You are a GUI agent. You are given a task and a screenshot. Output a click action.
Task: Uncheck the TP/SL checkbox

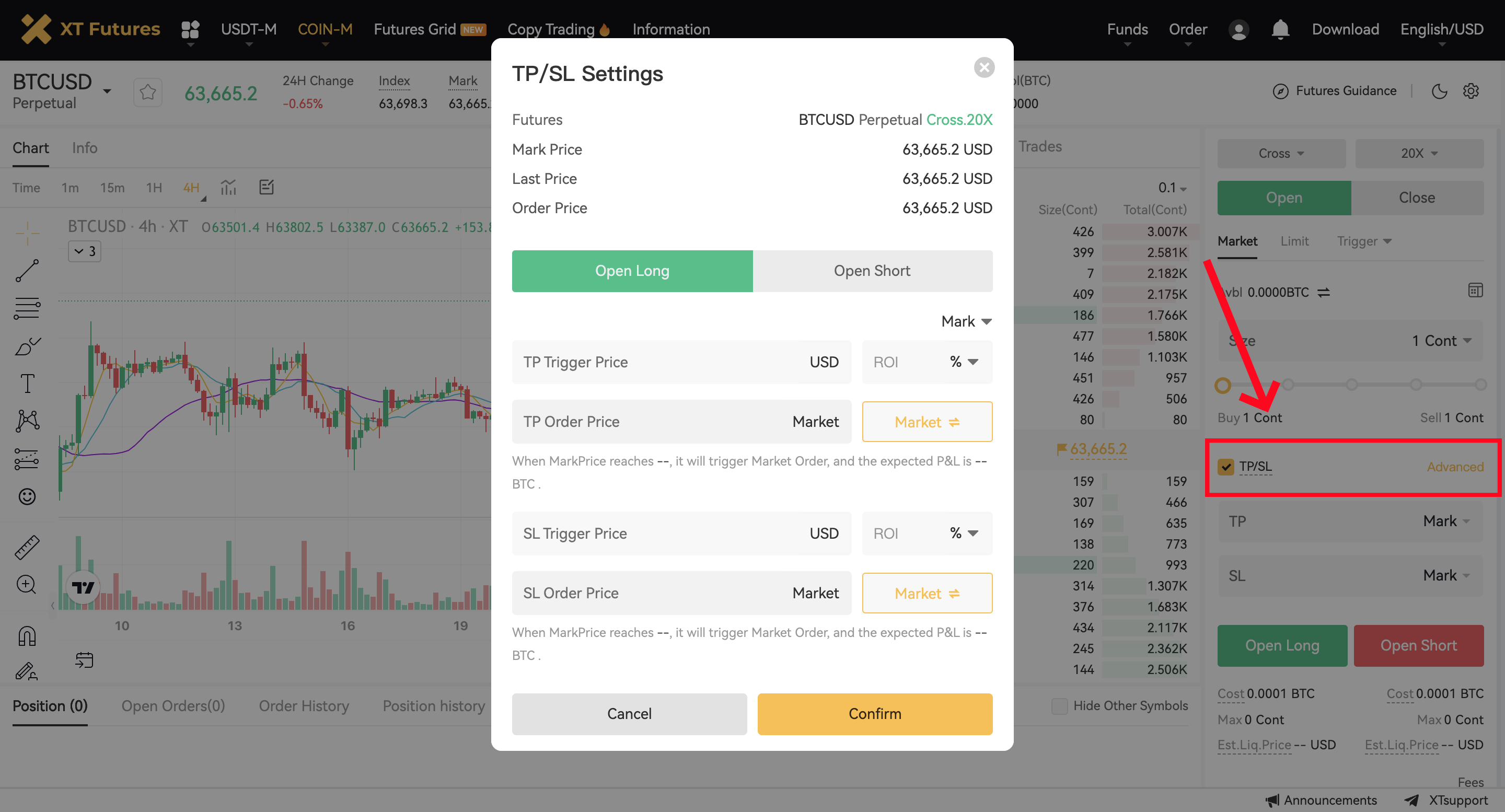[1226, 466]
